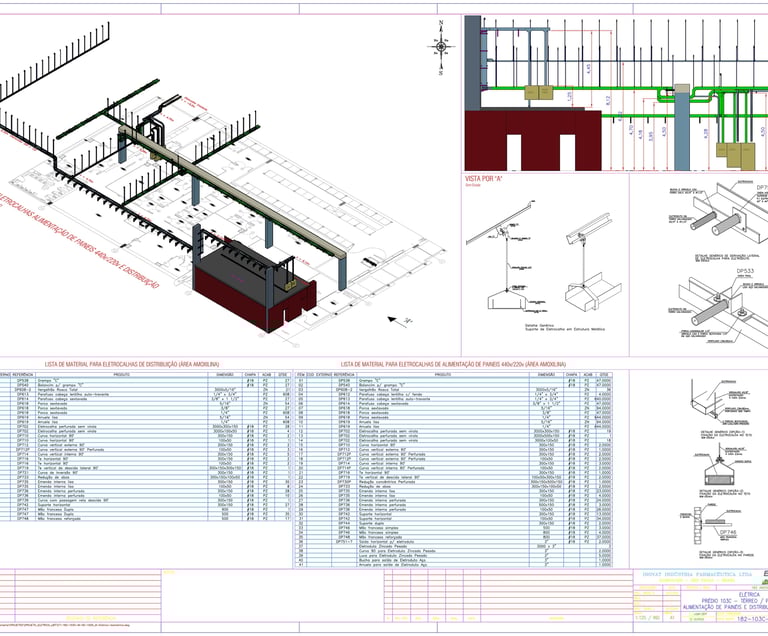Select the rotated red ELETROCALHAS ALIMENTAÇÃO DE PAINEIS text
The image size is (768, 636).
click(78, 240)
